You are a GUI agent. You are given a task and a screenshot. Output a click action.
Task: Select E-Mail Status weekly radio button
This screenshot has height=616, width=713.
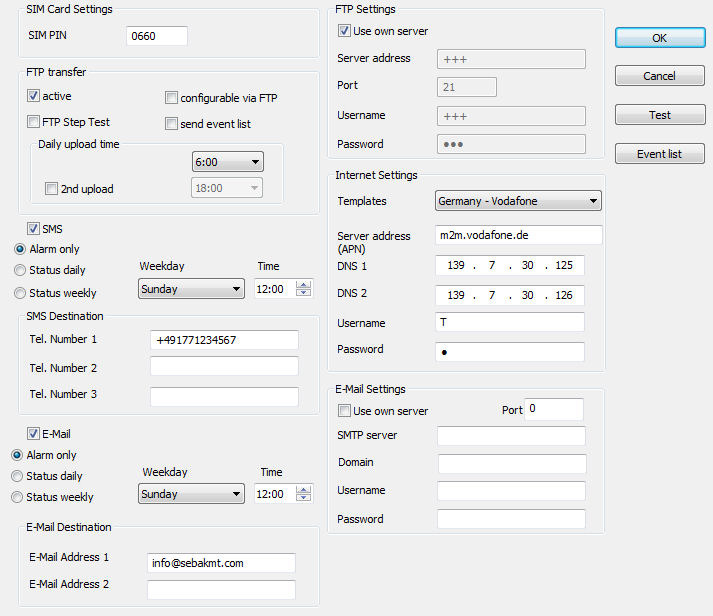click(17, 497)
